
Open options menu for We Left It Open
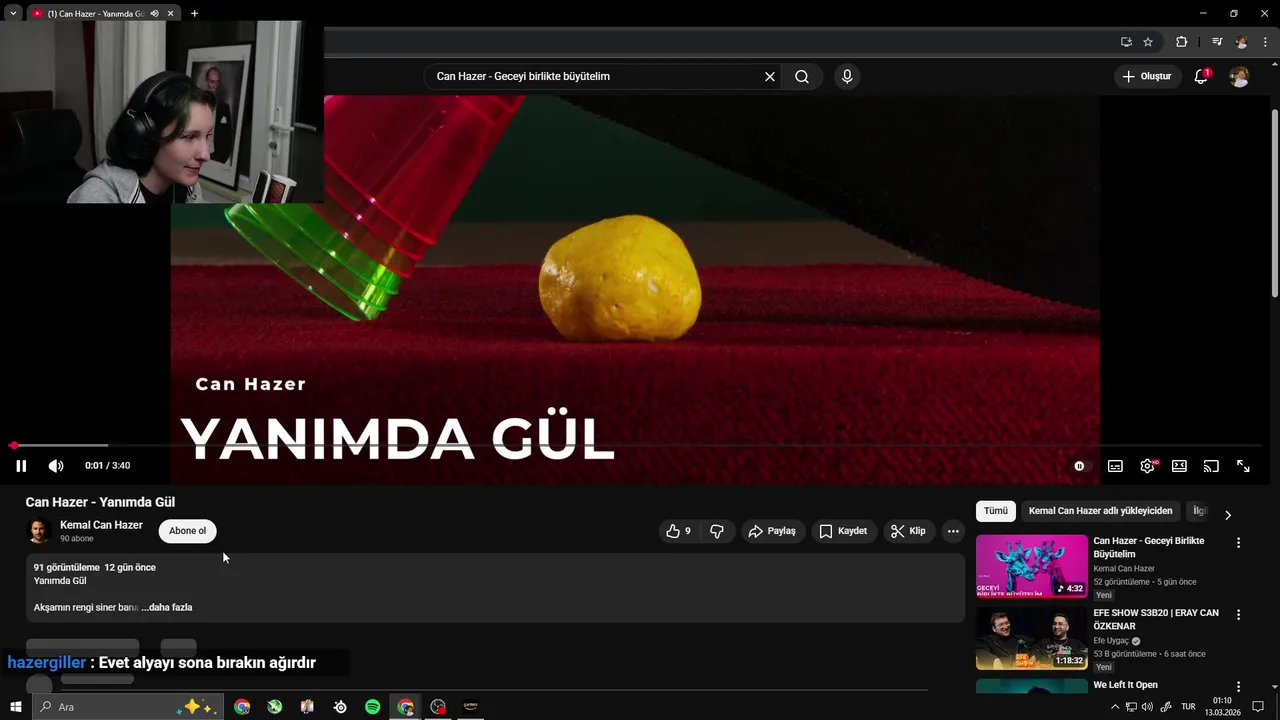point(1239,687)
